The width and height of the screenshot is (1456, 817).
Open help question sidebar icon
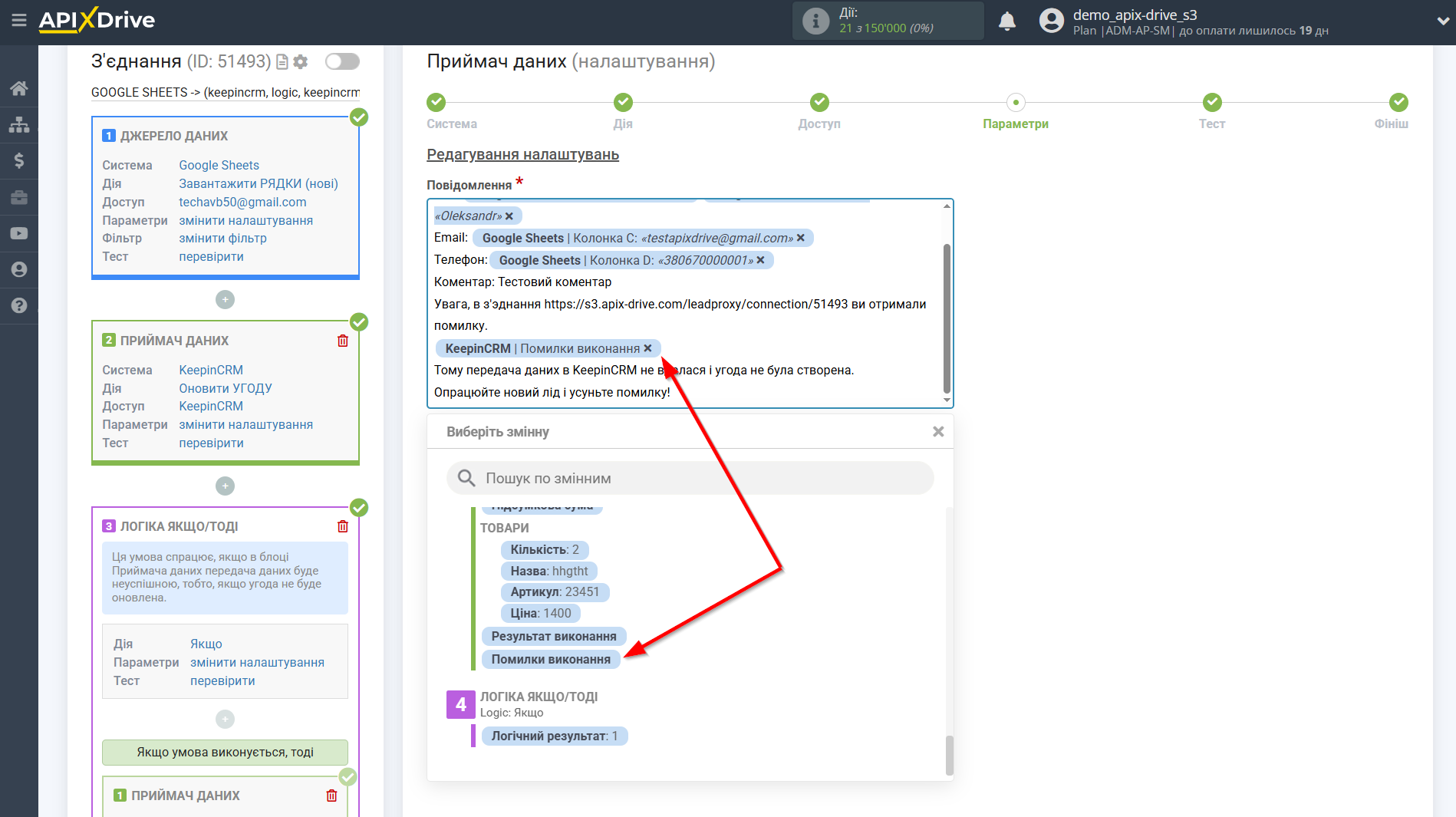19,305
